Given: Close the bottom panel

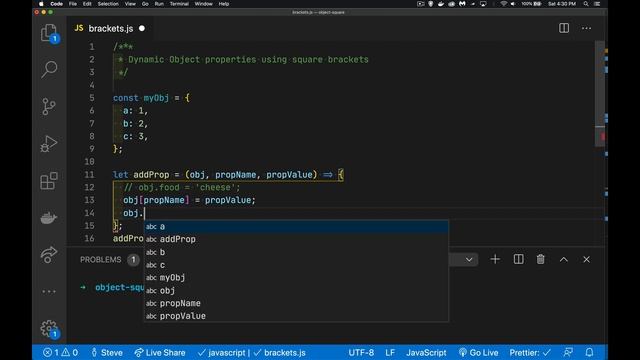Looking at the screenshot, I should click(587, 259).
